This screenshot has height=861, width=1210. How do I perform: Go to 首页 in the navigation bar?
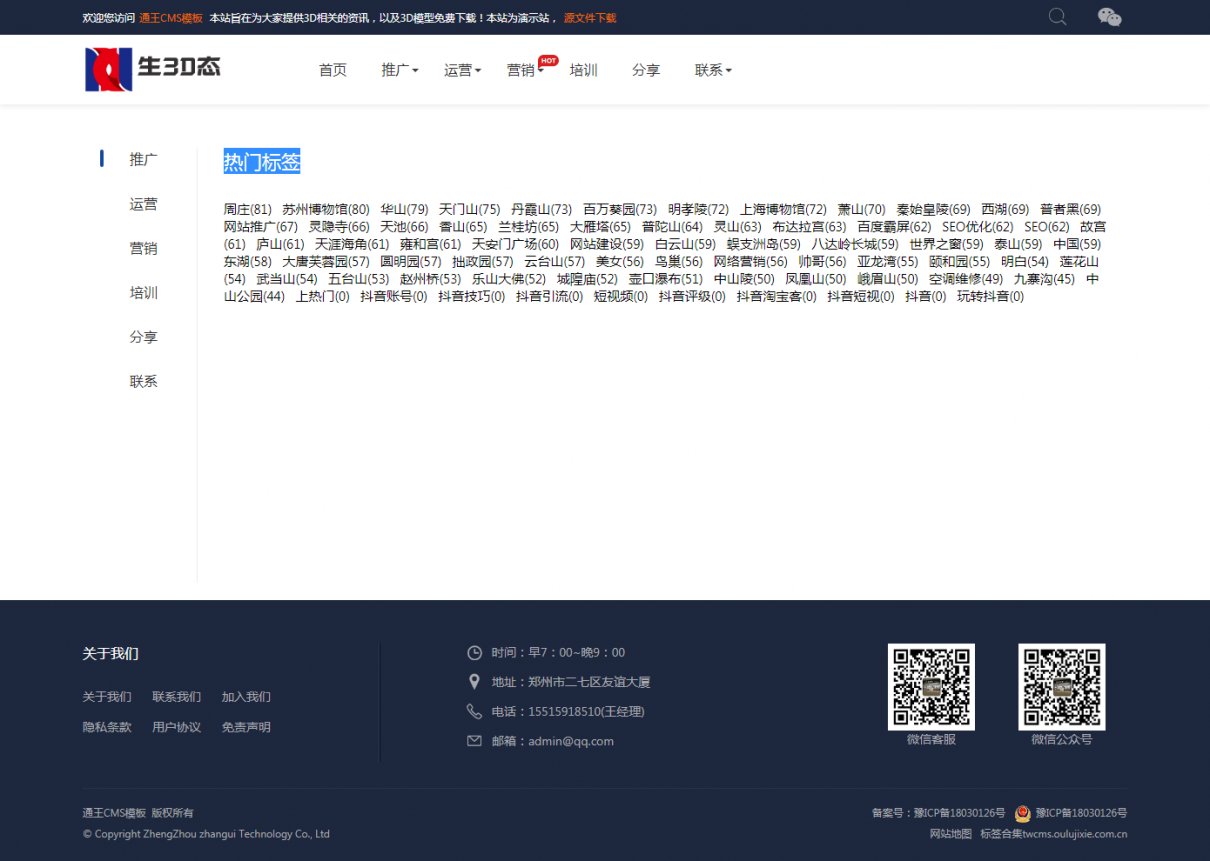pos(332,70)
